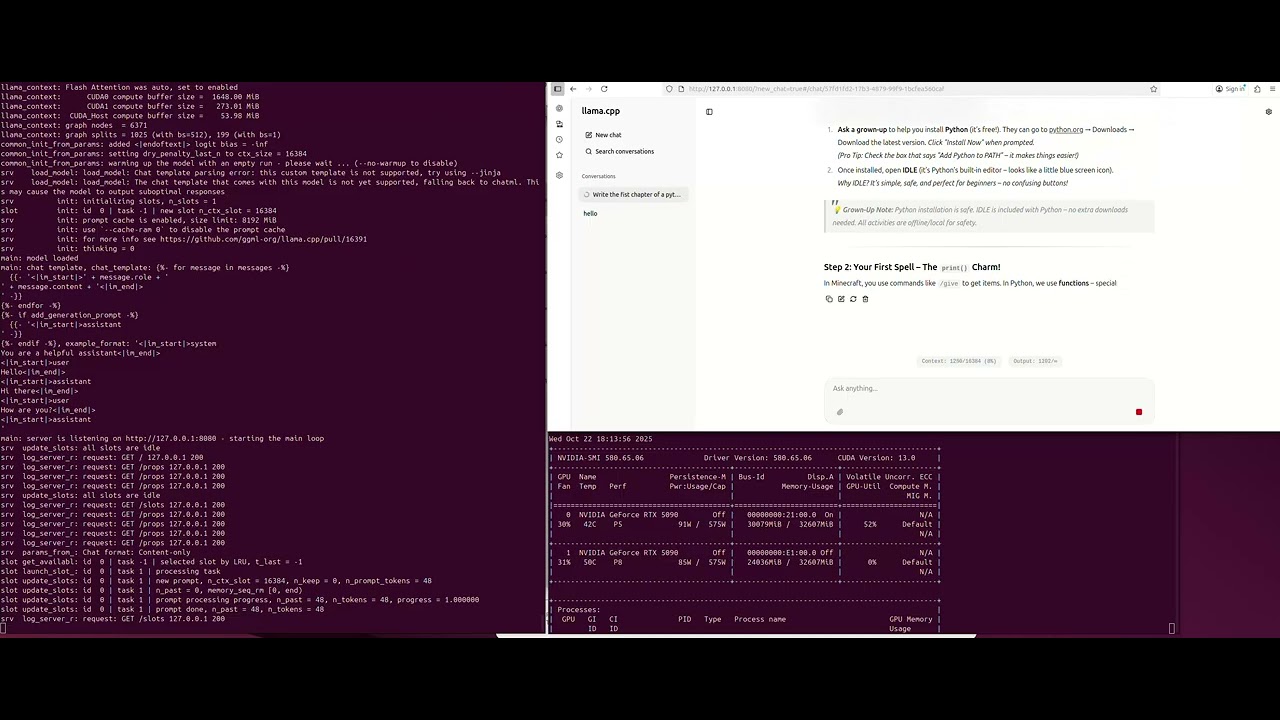Click 'server is listening' line in terminal

tap(162, 438)
